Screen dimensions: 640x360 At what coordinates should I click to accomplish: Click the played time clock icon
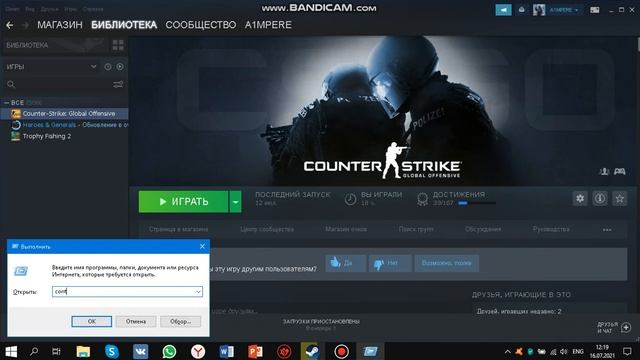point(350,199)
